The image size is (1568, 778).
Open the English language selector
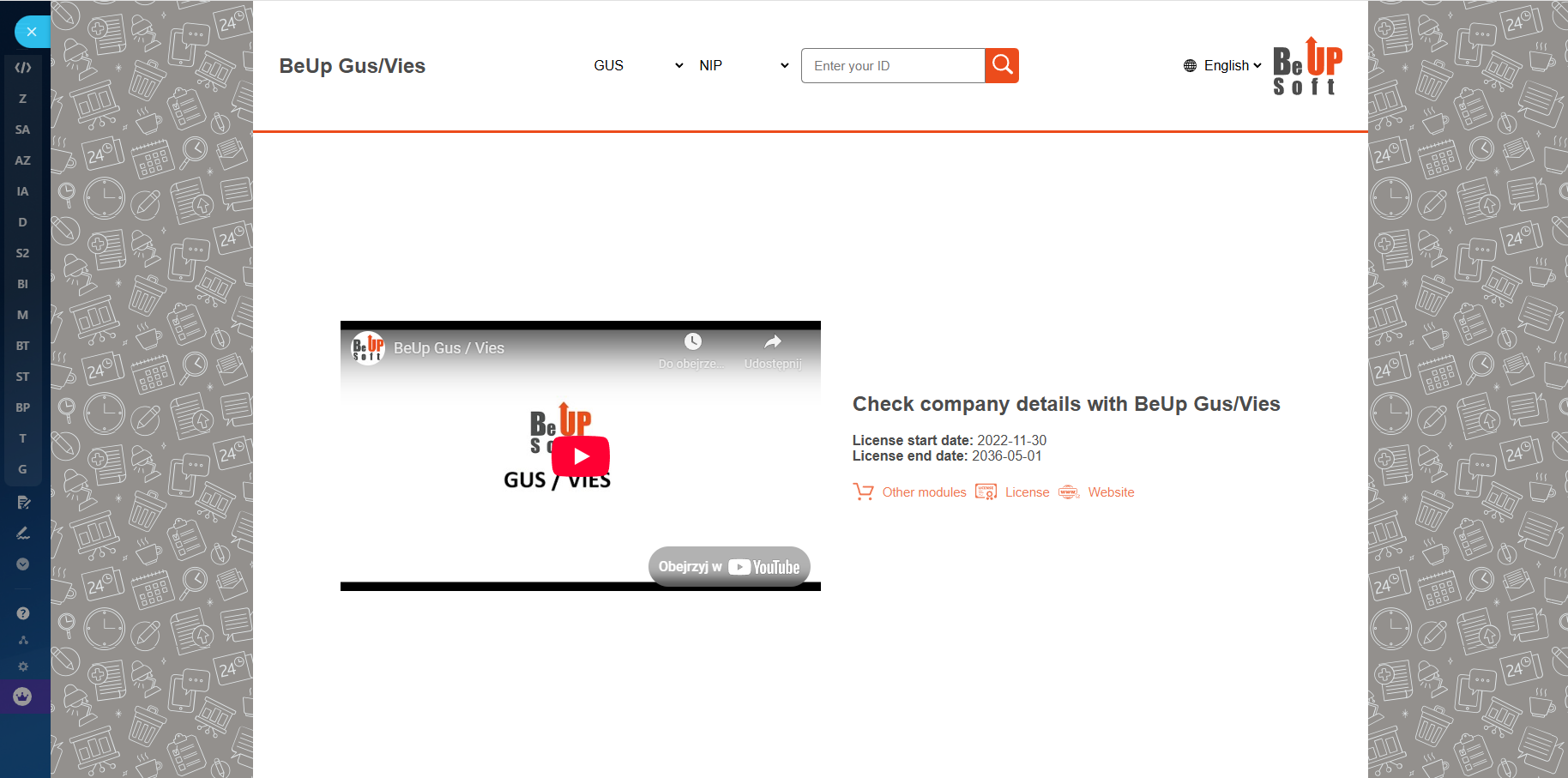click(1222, 65)
